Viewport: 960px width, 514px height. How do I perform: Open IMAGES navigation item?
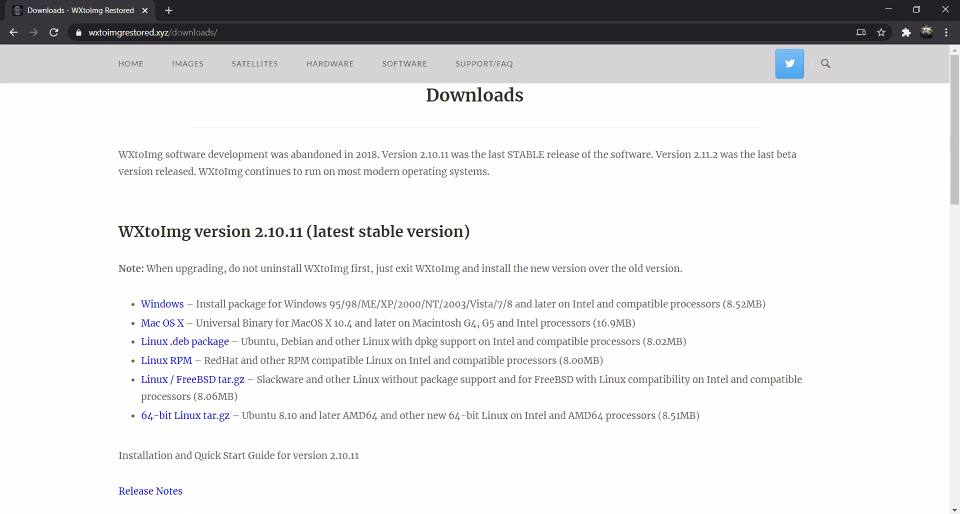(x=187, y=64)
